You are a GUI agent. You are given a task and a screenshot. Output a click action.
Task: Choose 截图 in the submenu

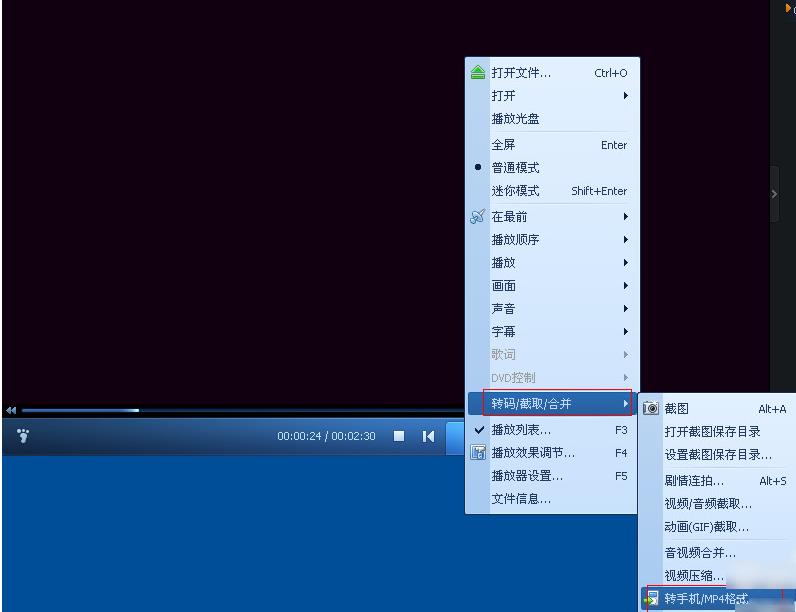click(x=717, y=409)
